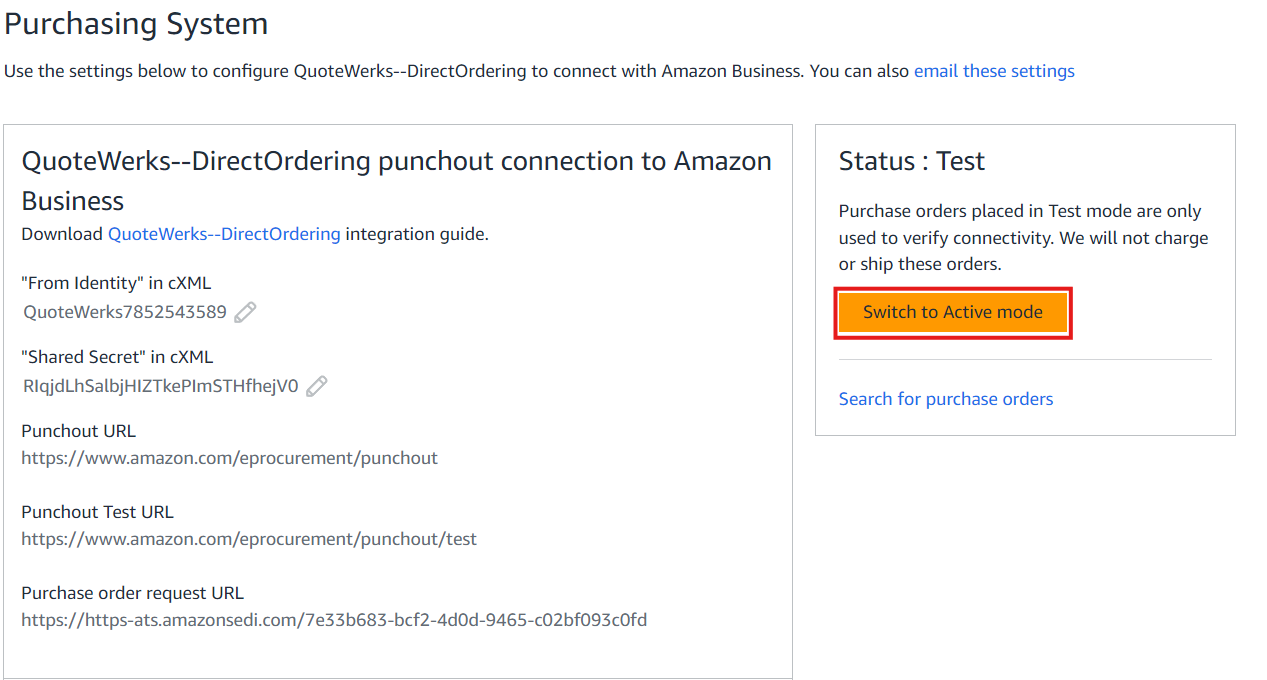Click the Test mode description paragraph

tap(1022, 238)
